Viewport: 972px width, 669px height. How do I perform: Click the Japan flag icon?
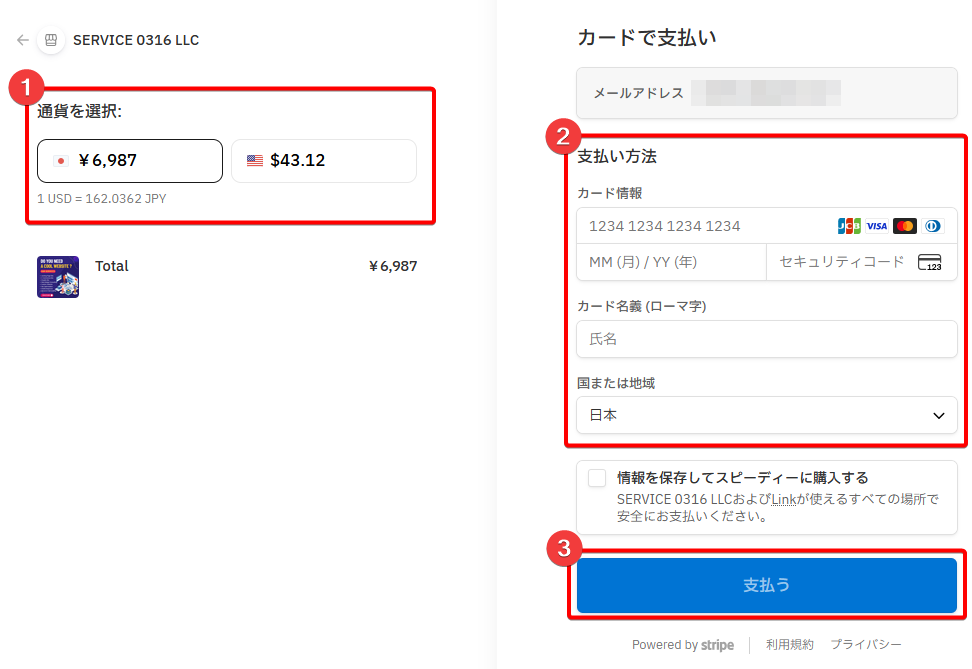(x=61, y=161)
